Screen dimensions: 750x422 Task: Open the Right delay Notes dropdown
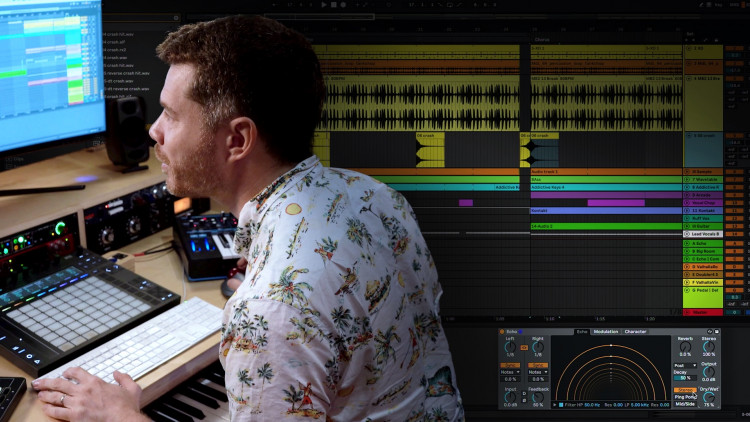538,372
